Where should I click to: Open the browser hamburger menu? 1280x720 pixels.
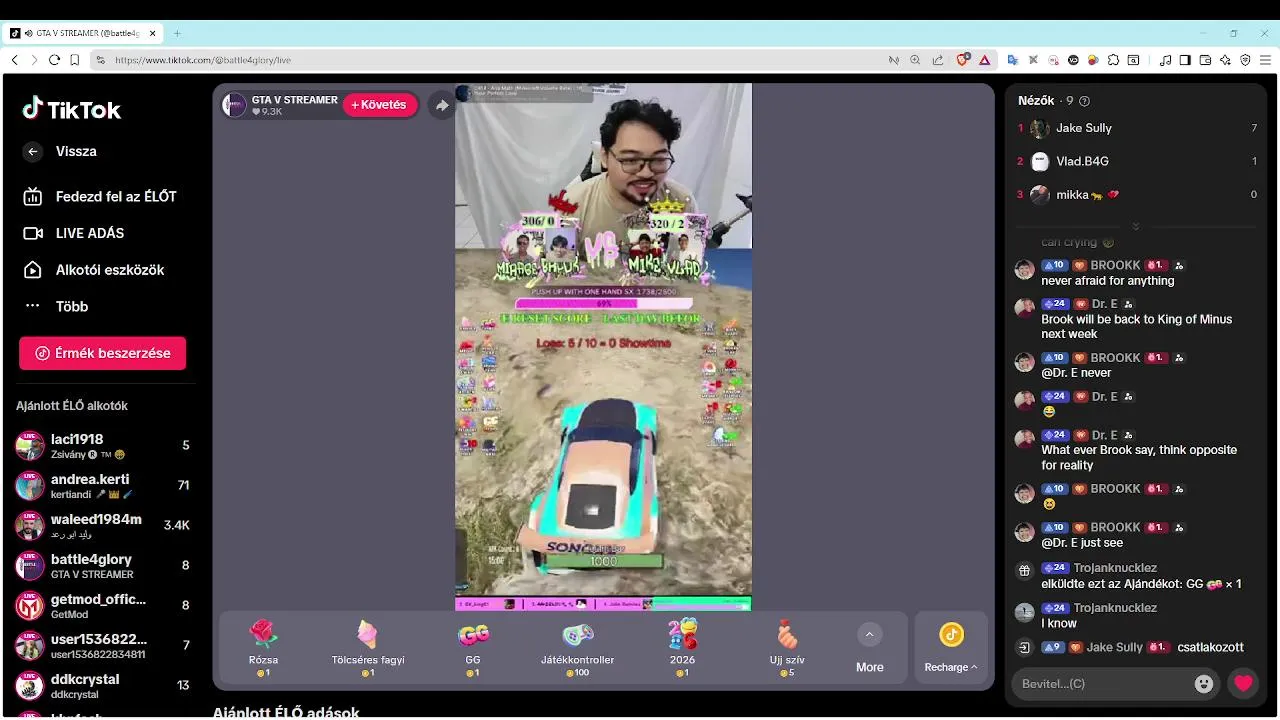pos(1265,60)
